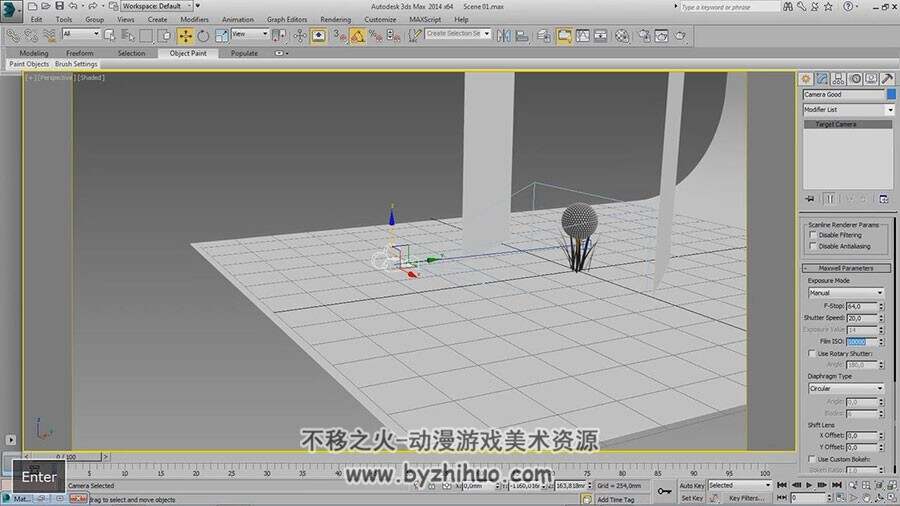Click the Key Filters button

point(746,498)
